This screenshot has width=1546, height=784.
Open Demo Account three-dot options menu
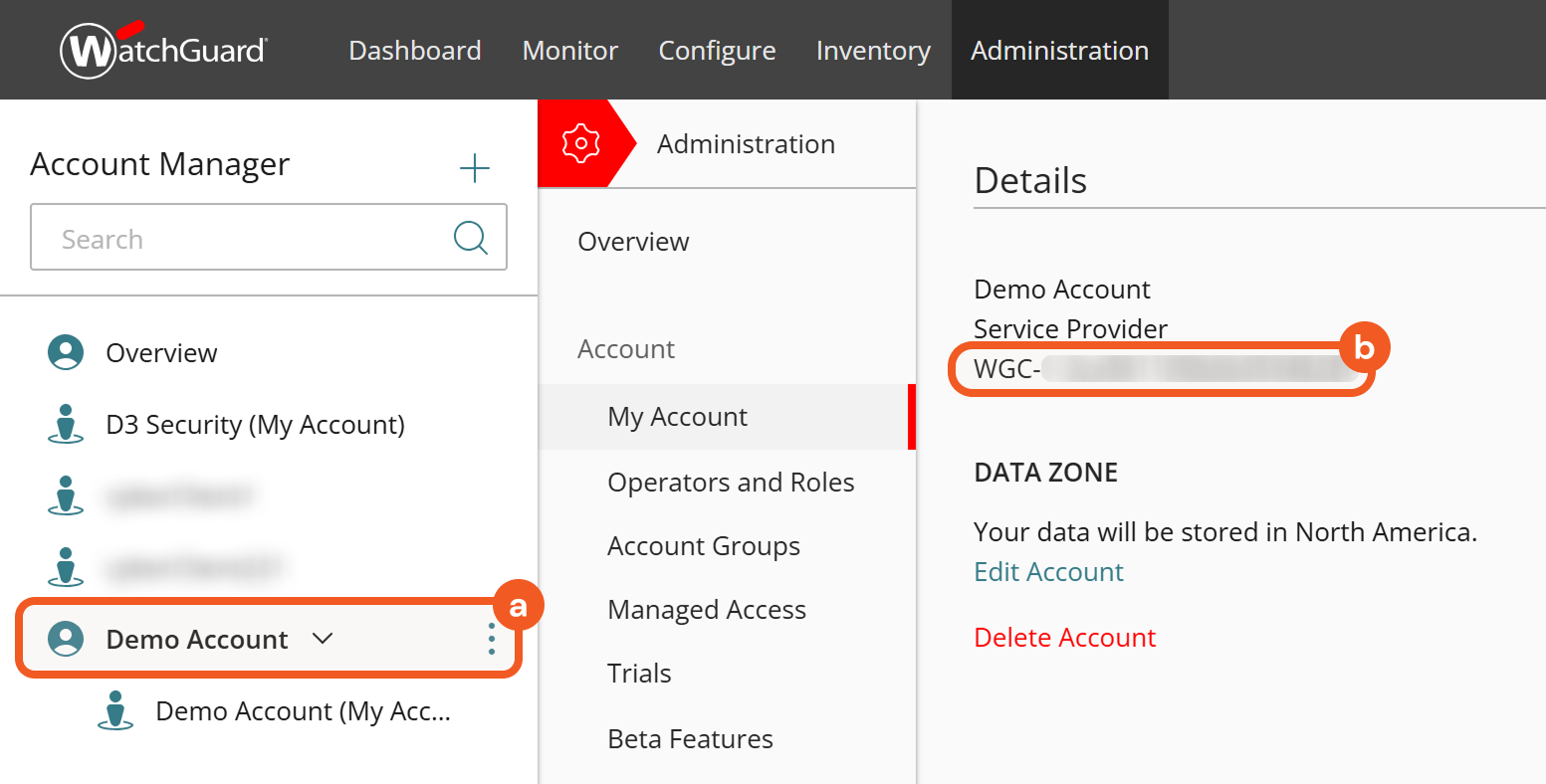tap(492, 639)
